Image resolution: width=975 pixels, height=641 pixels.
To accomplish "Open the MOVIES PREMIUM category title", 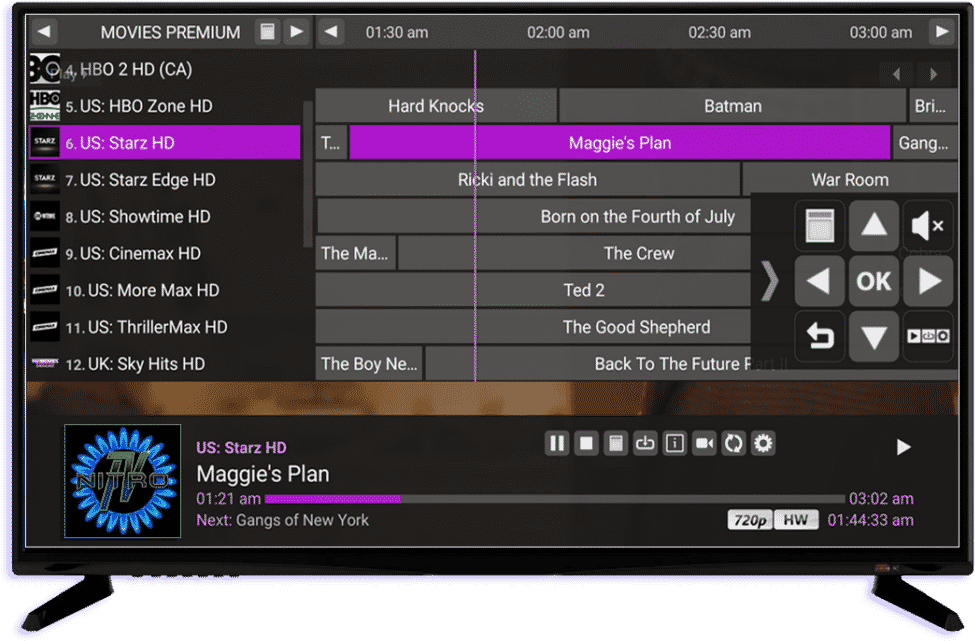I will pos(170,32).
